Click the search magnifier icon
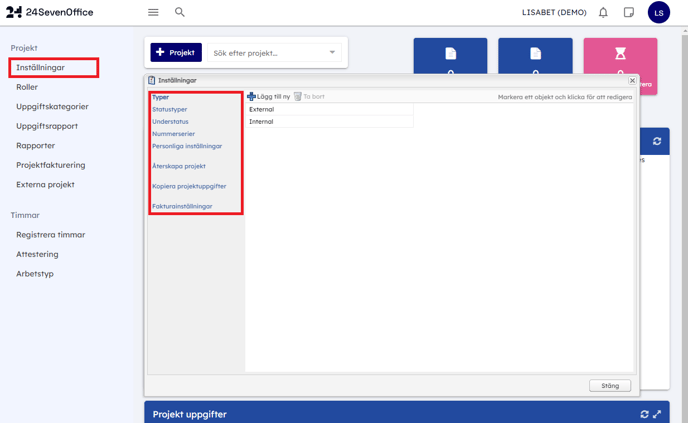Image resolution: width=688 pixels, height=423 pixels. click(180, 13)
